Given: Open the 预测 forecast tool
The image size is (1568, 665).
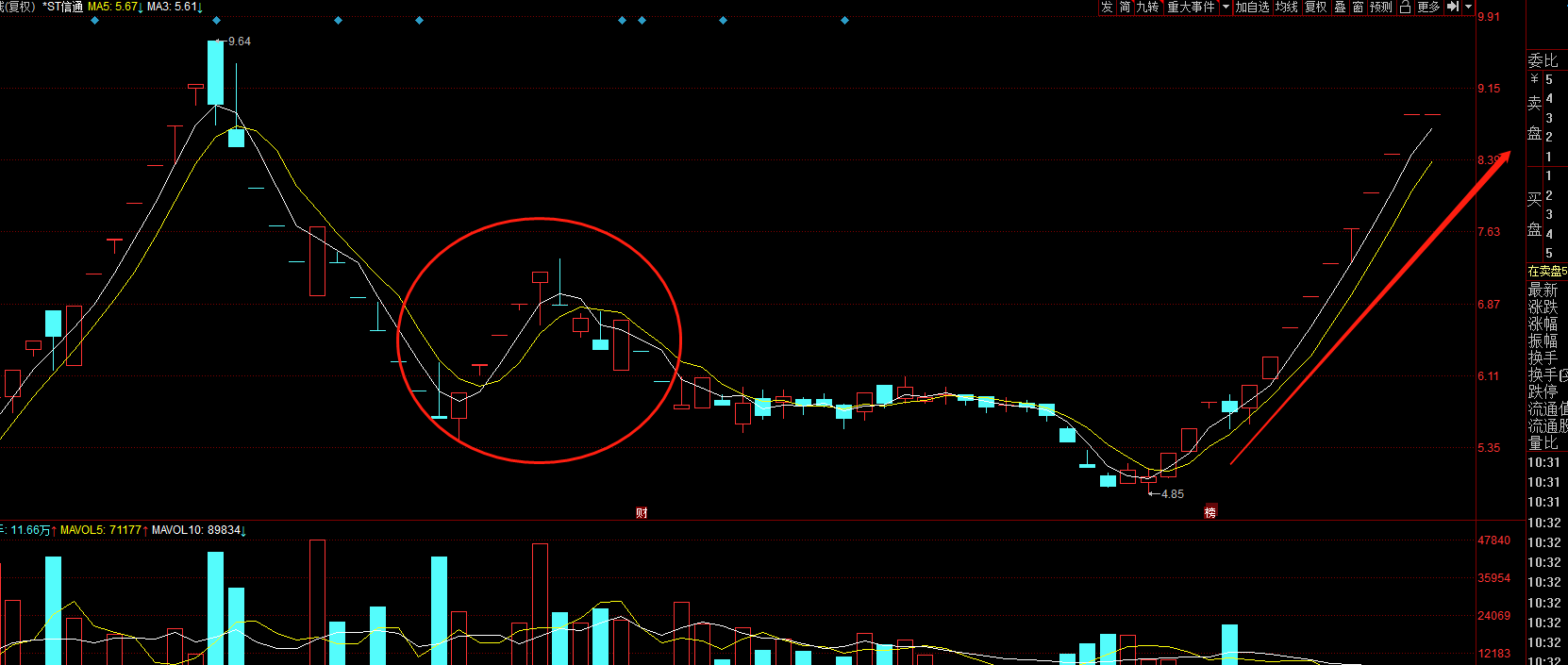Looking at the screenshot, I should (1381, 7).
